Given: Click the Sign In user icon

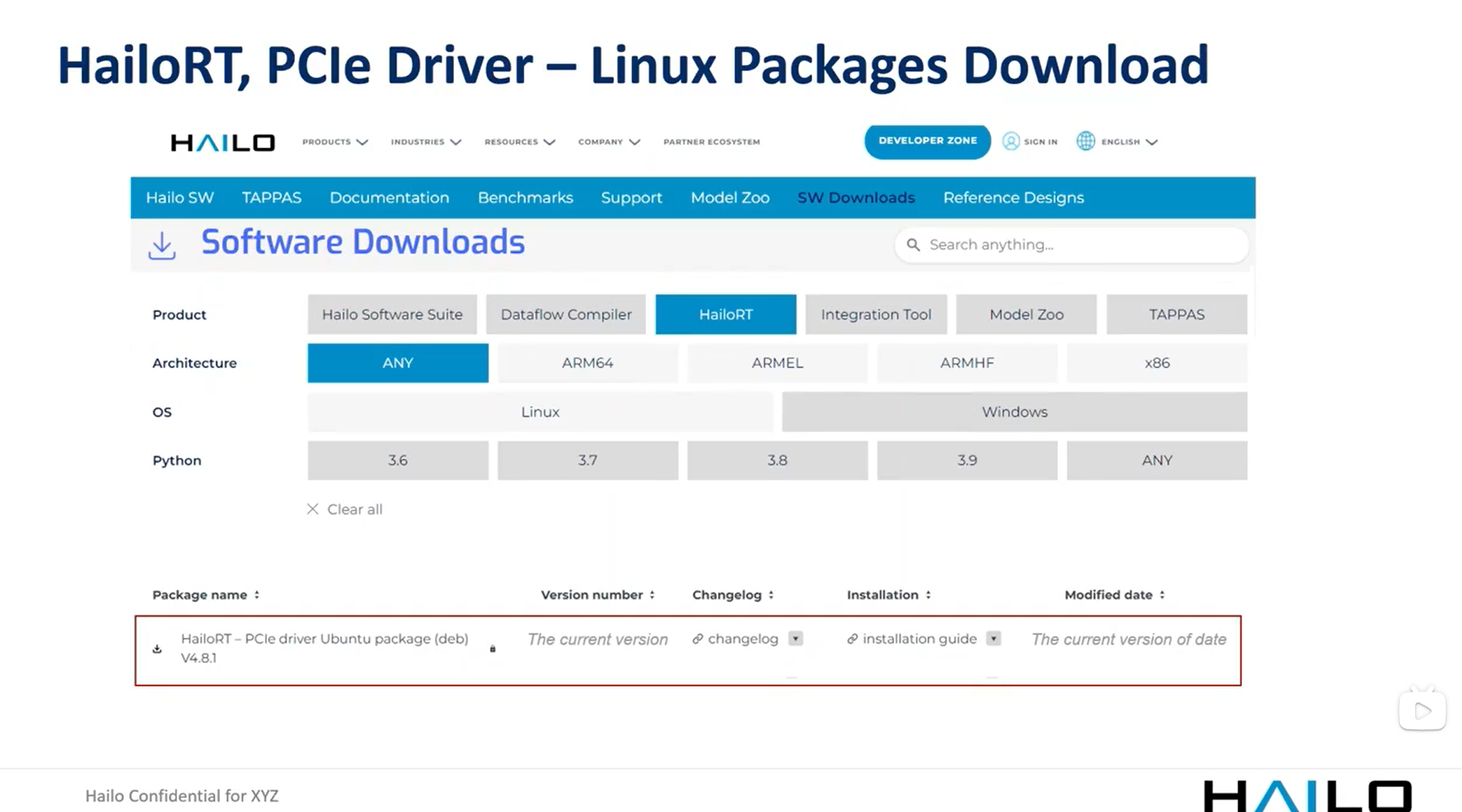Looking at the screenshot, I should click(x=1010, y=141).
